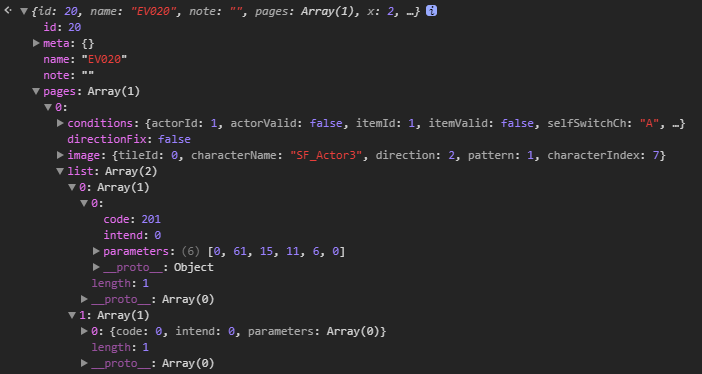Click the [0, 61, 15, 11, 6, 0] array preview
Image resolution: width=702 pixels, height=374 pixels.
click(276, 251)
